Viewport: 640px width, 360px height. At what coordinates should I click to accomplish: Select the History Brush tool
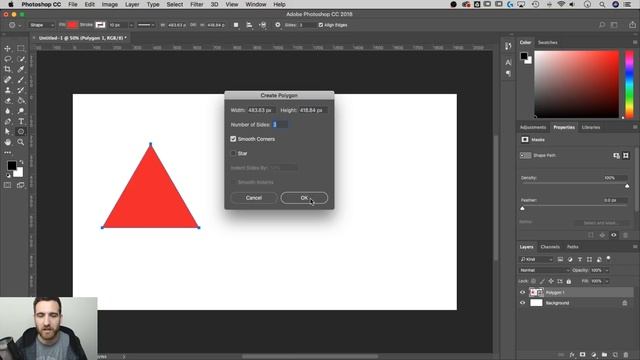[x=21, y=90]
